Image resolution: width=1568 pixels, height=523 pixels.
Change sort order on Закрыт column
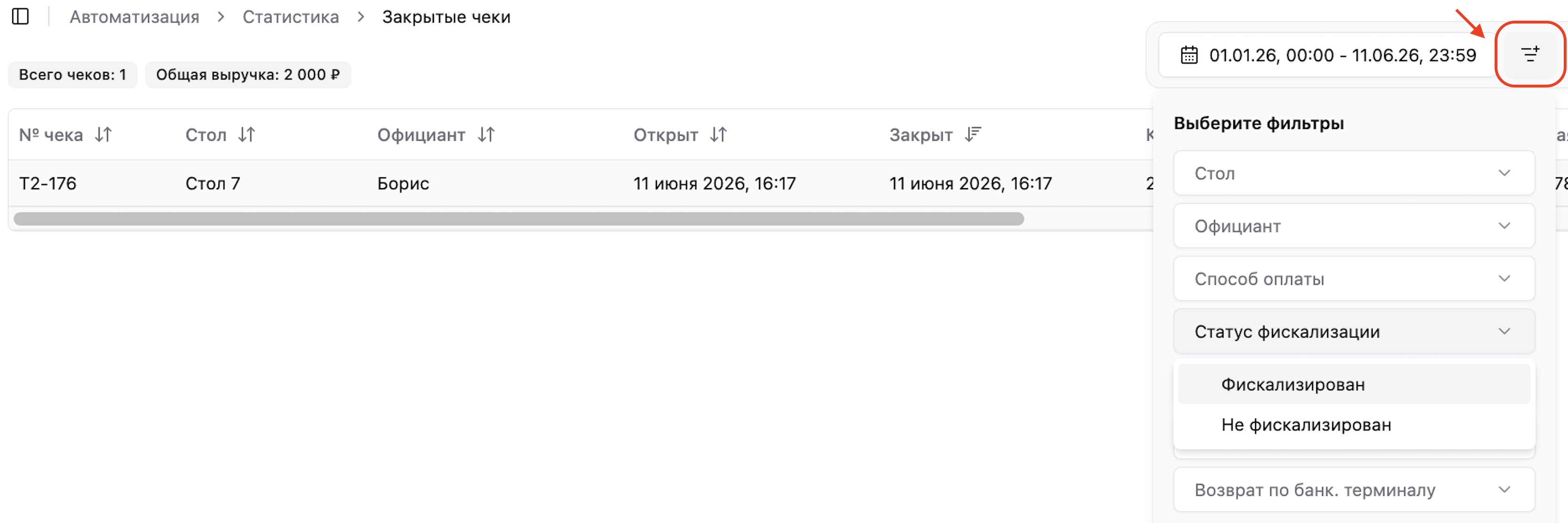(x=973, y=135)
